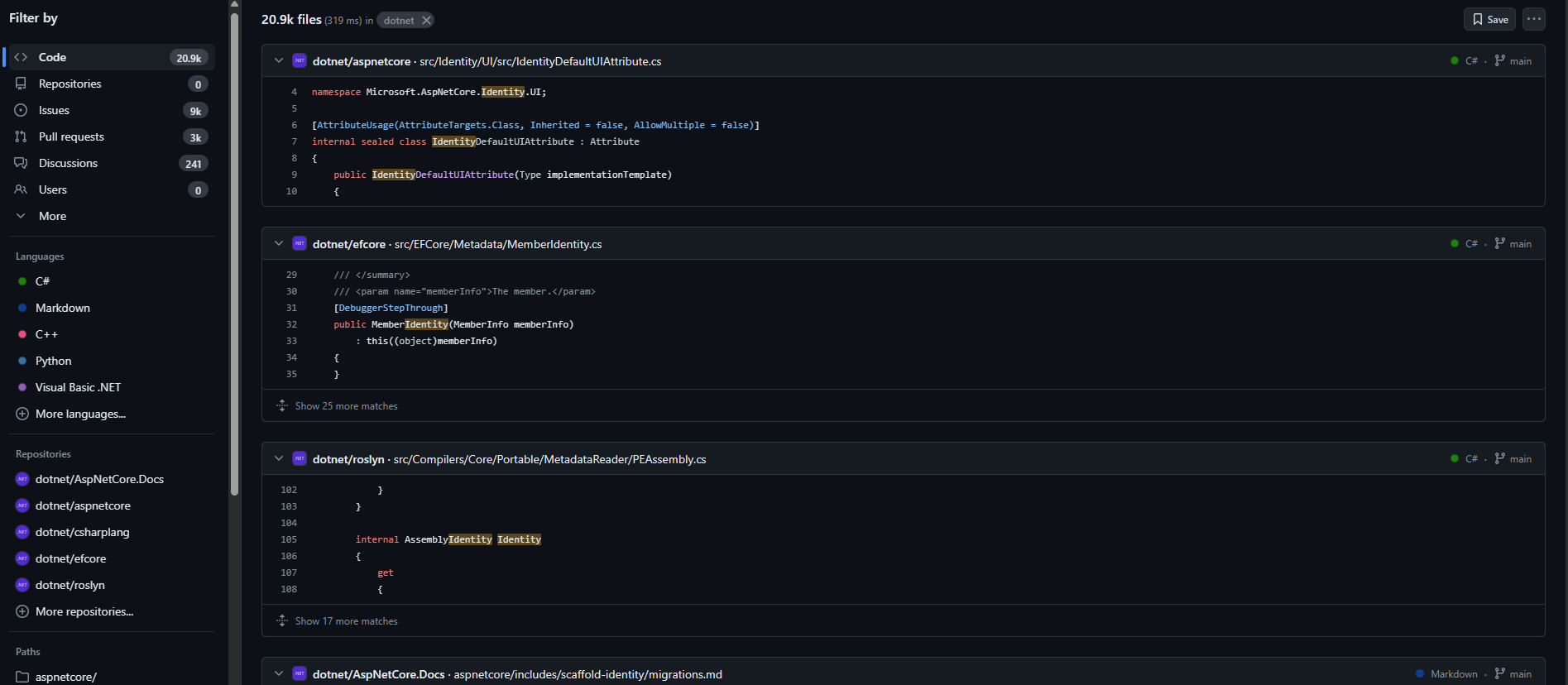
Task: Click the Discussions speech bubble icon
Action: point(21,163)
